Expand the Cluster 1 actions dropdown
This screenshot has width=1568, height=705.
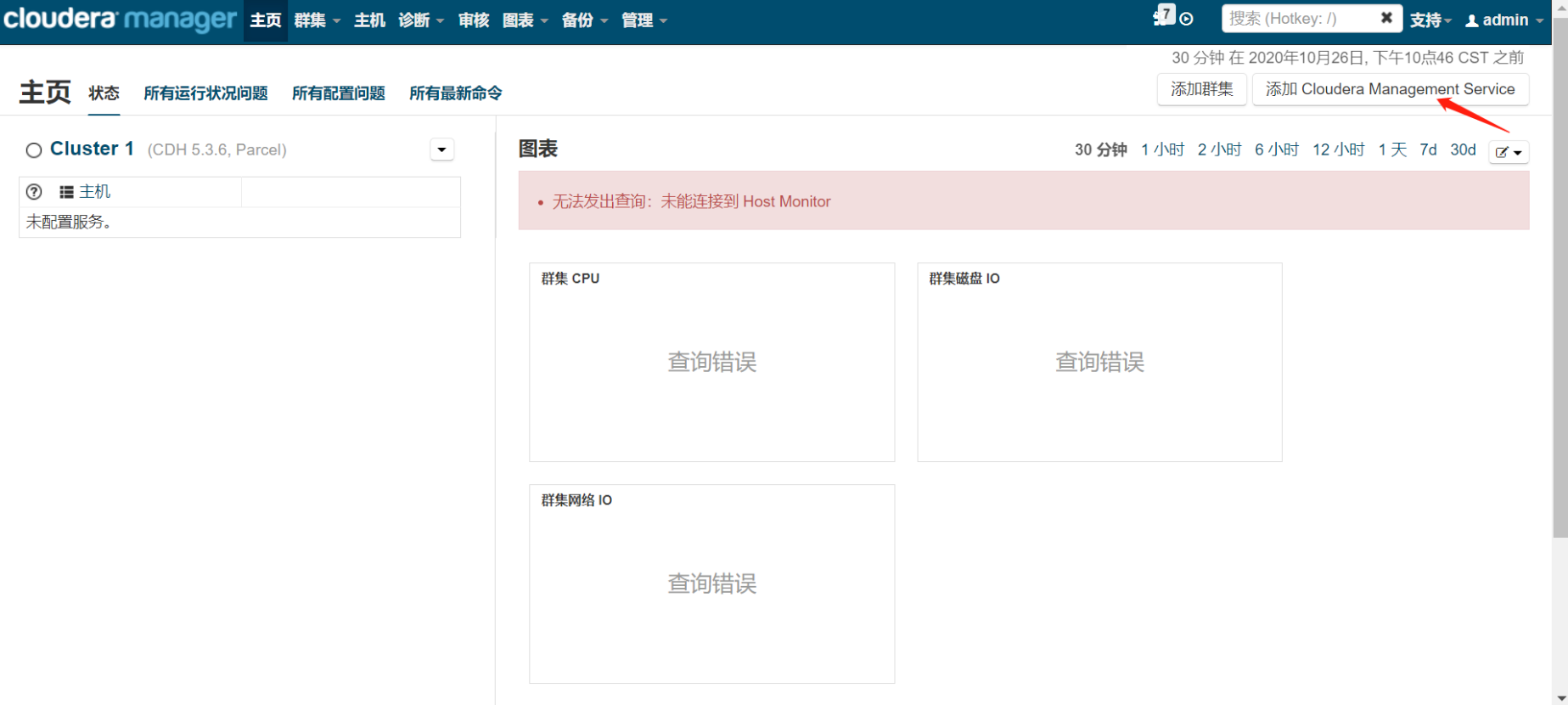(x=441, y=149)
